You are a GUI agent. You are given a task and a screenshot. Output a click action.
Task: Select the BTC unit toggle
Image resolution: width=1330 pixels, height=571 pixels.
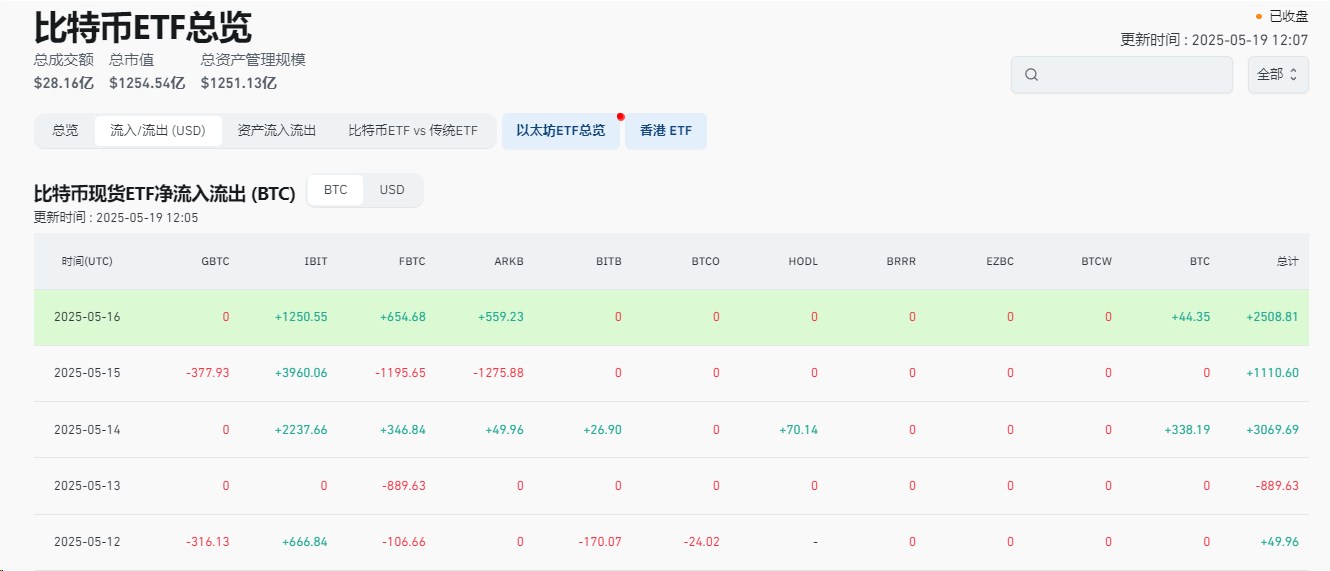[x=336, y=190]
